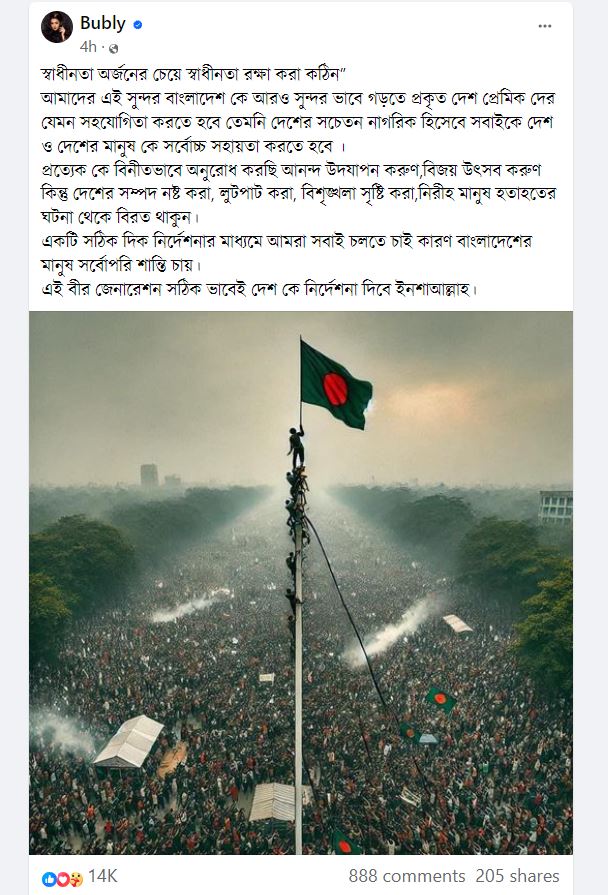Click the small flag held in the crowd
The height and width of the screenshot is (895, 608).
click(441, 699)
